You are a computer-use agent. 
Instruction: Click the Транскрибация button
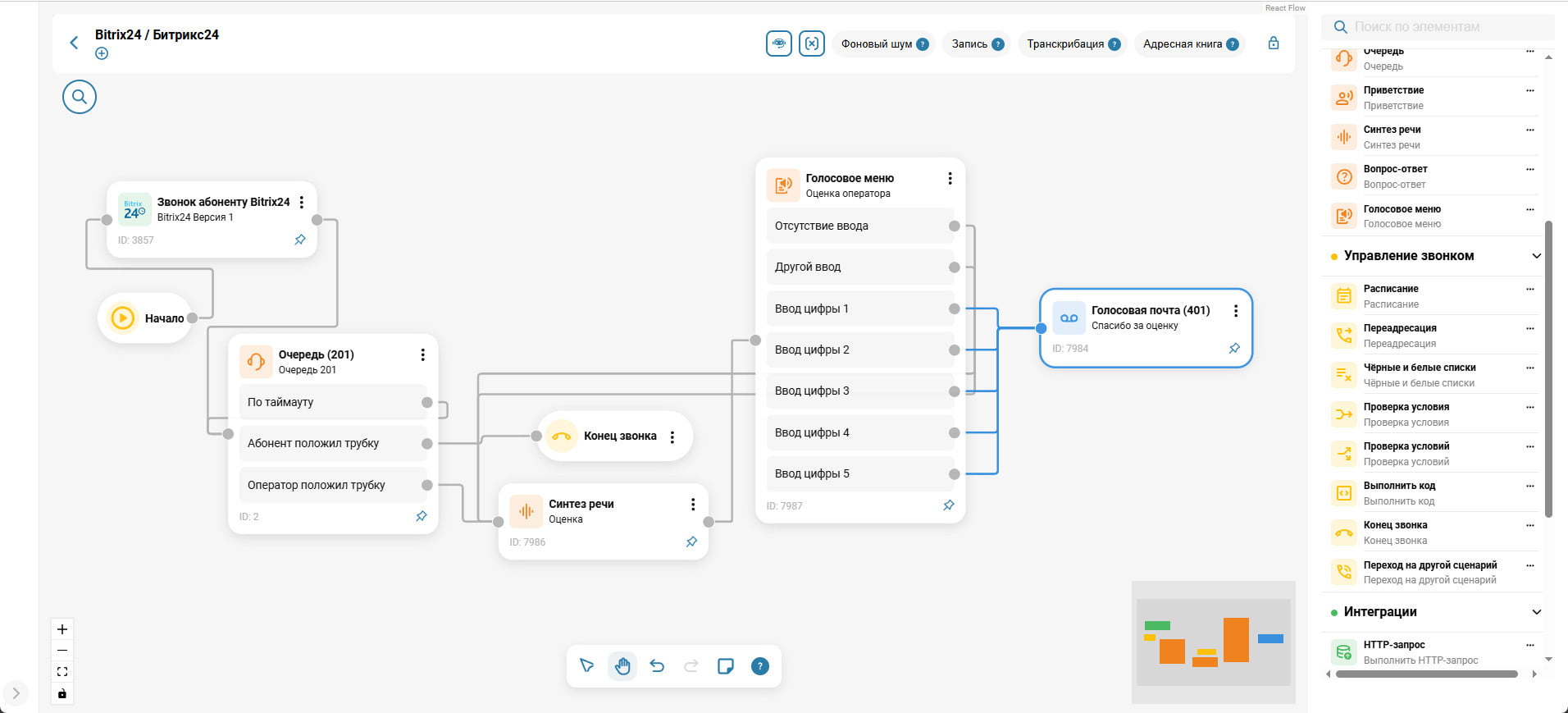tap(1072, 44)
